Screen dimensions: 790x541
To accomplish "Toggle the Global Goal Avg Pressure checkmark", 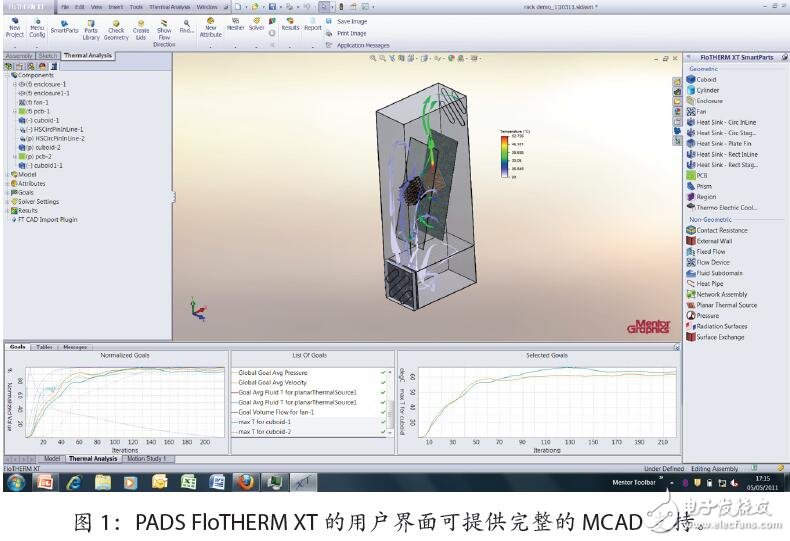I will [x=382, y=372].
